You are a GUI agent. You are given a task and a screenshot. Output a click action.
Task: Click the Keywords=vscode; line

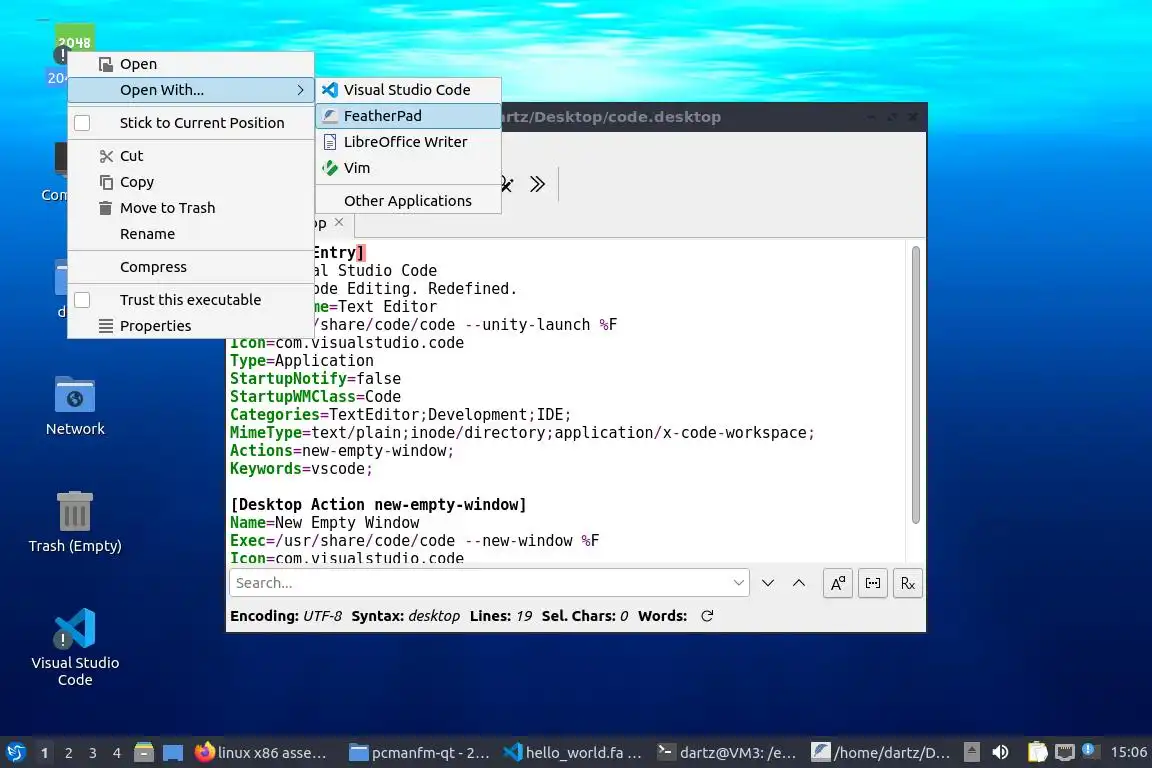click(301, 469)
